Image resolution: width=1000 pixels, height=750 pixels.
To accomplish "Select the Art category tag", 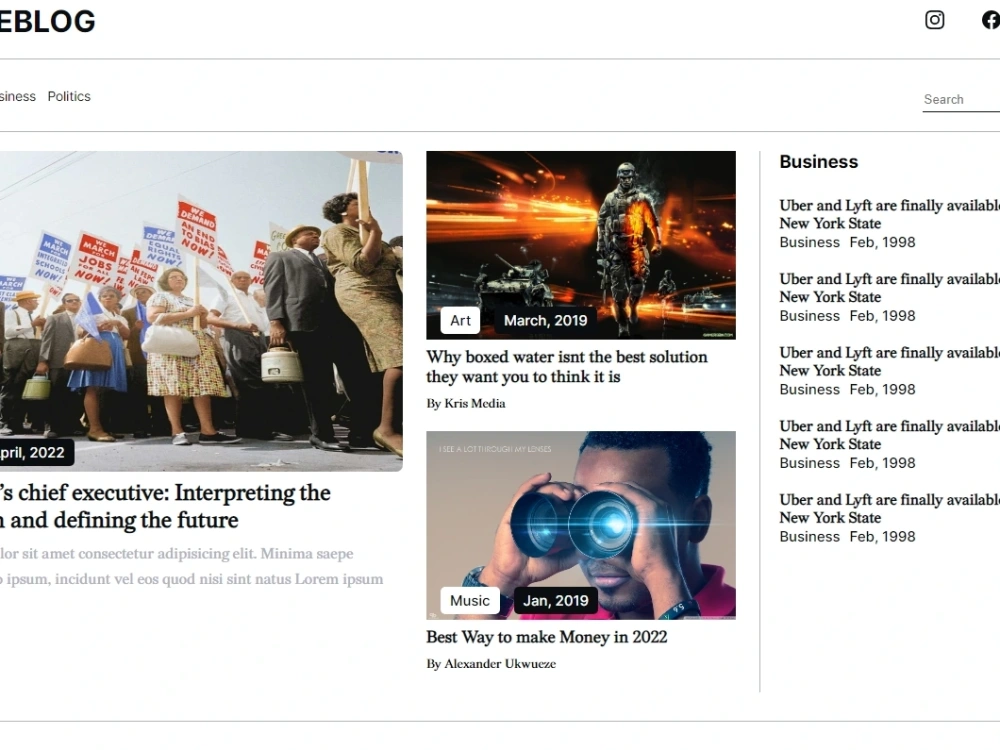I will click(460, 320).
